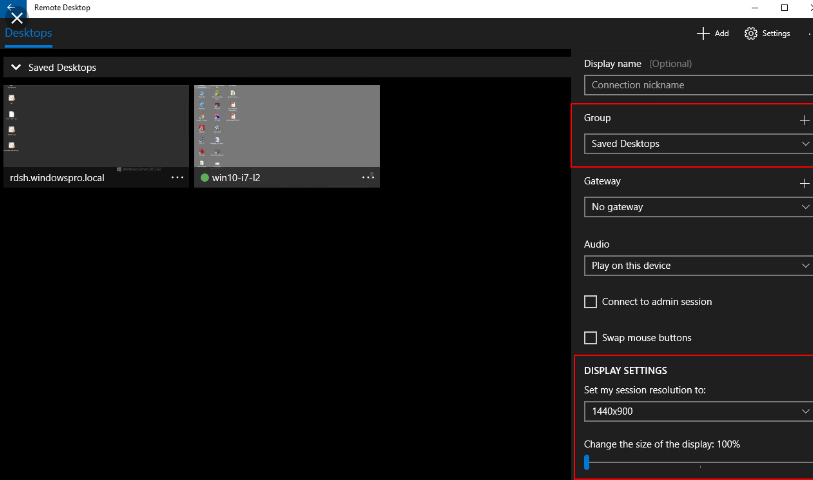Open more options for win10-i7-l2
The image size is (813, 480).
click(x=368, y=177)
